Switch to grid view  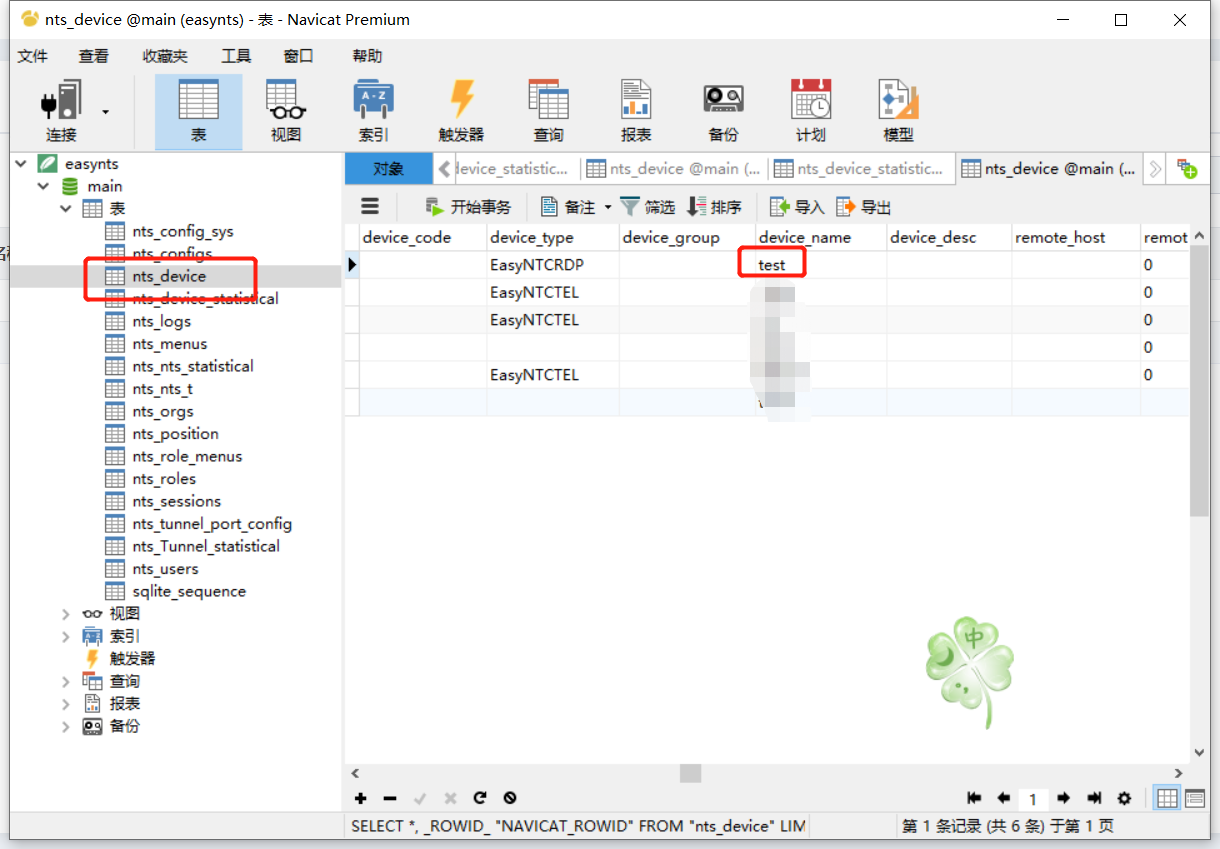1167,798
